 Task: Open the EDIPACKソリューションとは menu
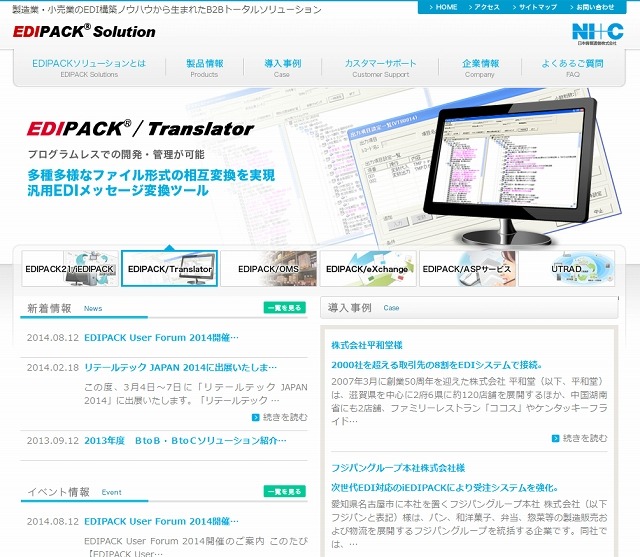[89, 68]
